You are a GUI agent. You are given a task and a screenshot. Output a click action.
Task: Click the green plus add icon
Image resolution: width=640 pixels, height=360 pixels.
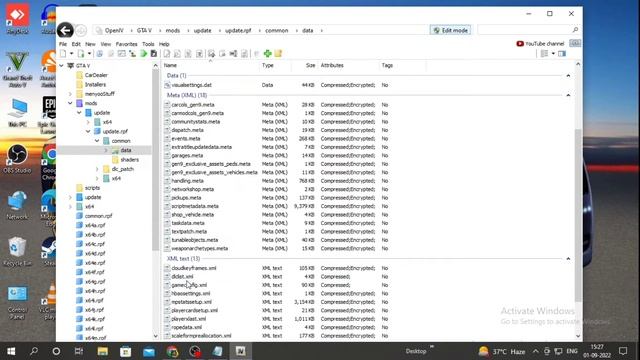pyautogui.click(x=267, y=53)
